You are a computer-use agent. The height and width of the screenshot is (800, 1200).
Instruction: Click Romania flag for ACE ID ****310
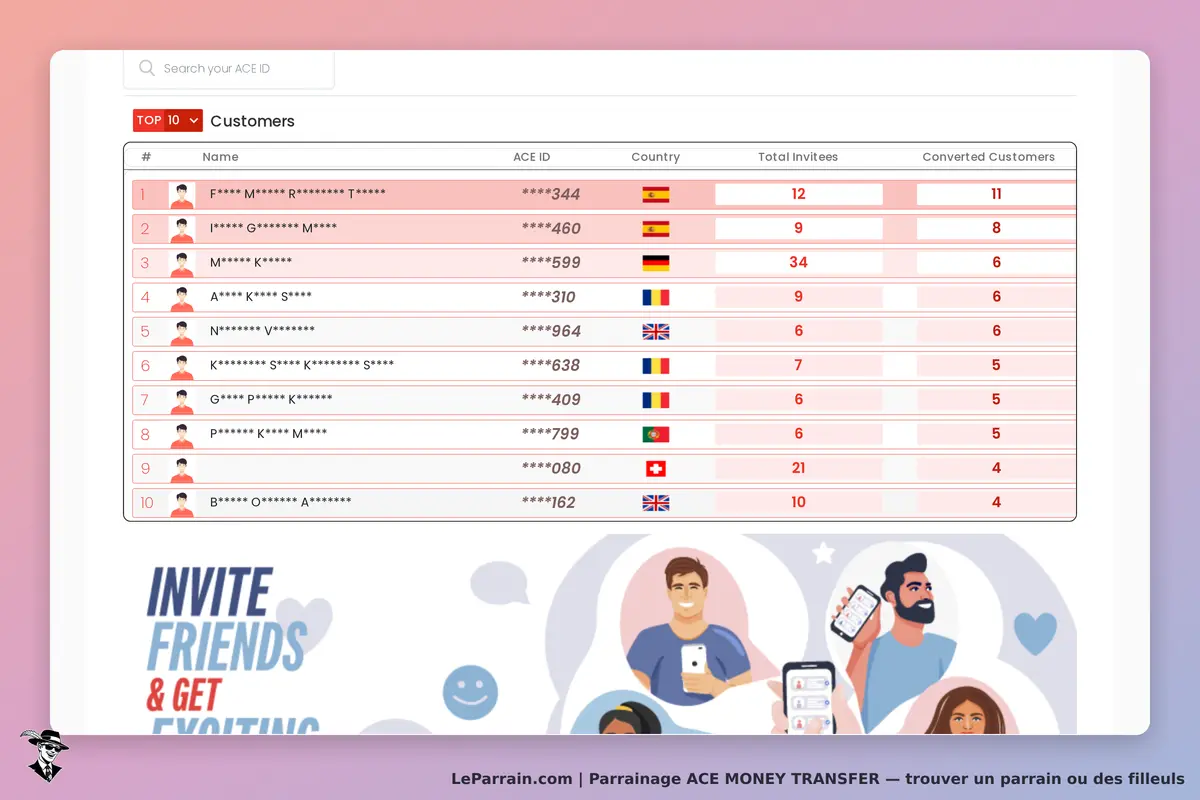click(656, 297)
